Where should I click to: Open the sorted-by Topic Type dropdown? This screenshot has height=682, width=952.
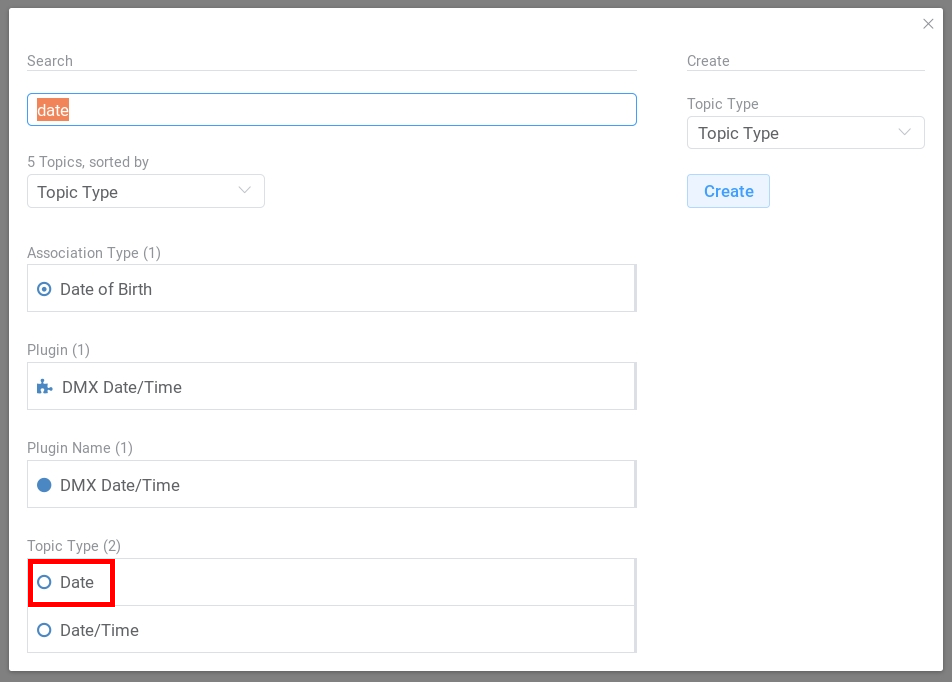coord(145,191)
